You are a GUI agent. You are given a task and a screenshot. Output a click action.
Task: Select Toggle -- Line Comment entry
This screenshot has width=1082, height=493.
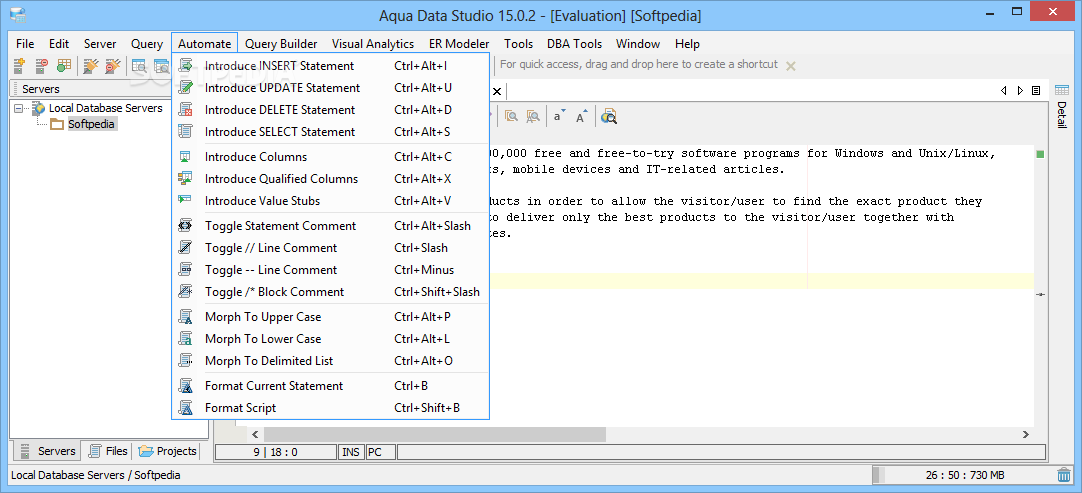pyautogui.click(x=331, y=269)
